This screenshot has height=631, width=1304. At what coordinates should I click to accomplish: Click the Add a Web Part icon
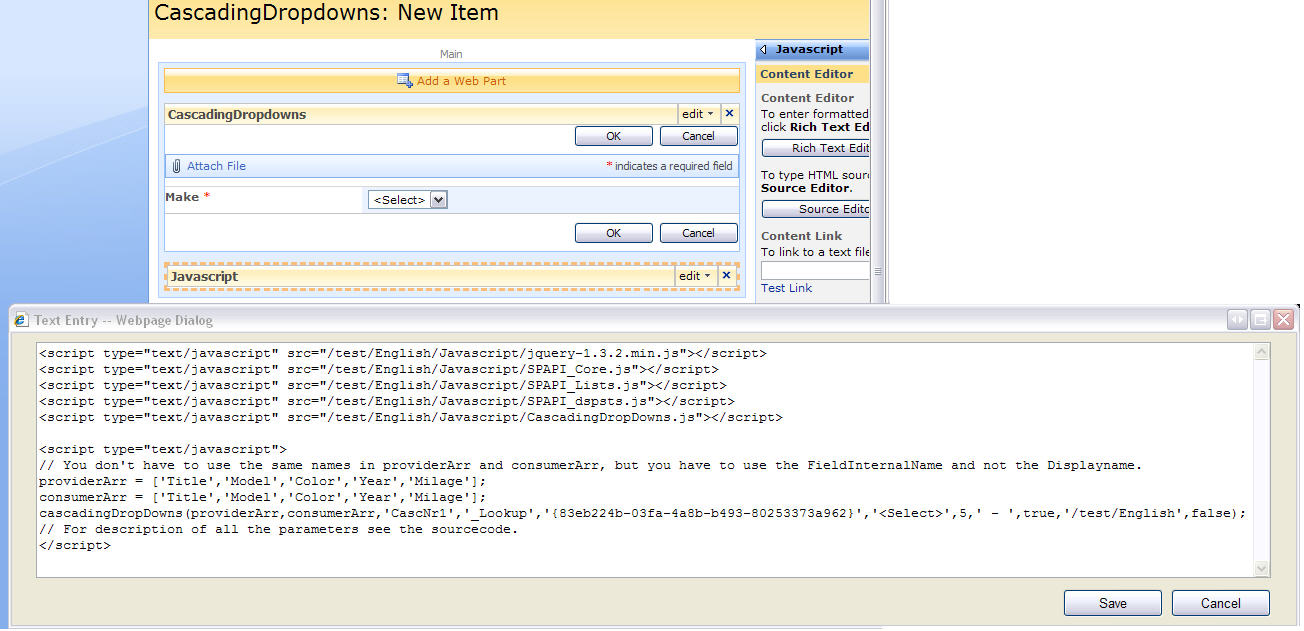click(x=405, y=81)
